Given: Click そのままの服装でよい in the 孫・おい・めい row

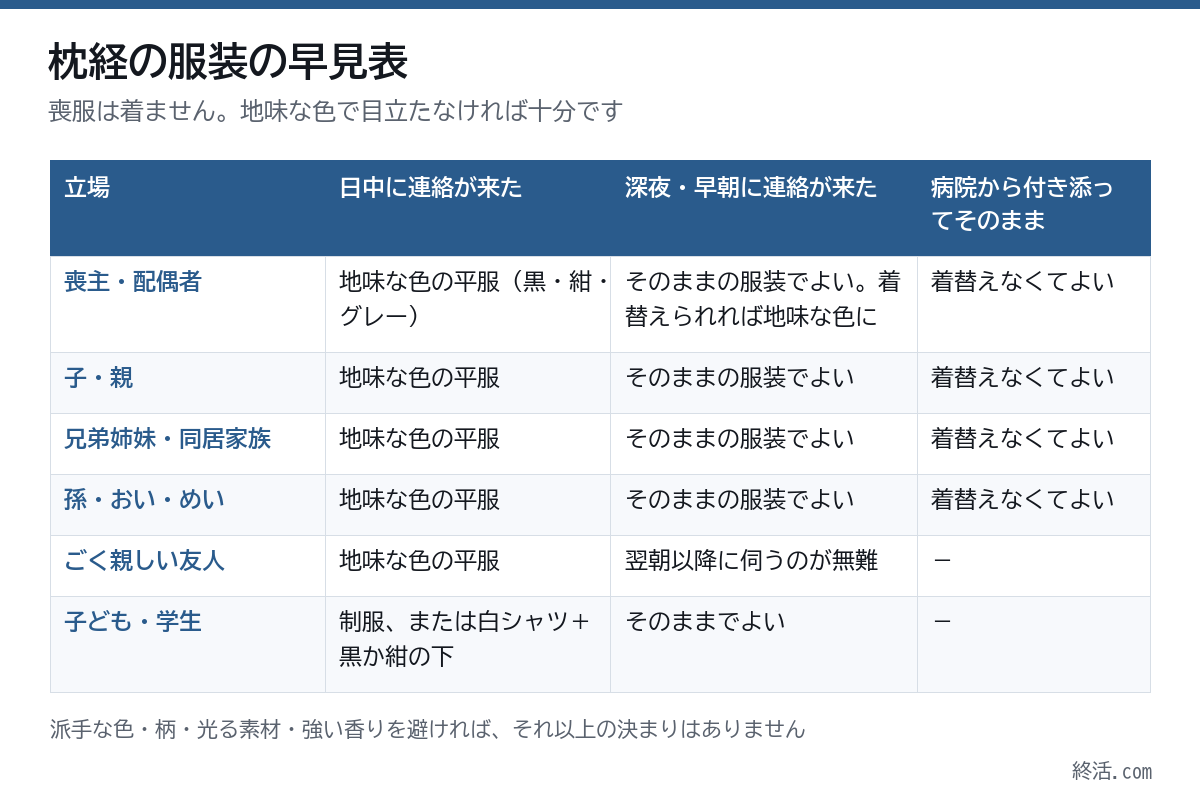Looking at the screenshot, I should [x=764, y=505].
